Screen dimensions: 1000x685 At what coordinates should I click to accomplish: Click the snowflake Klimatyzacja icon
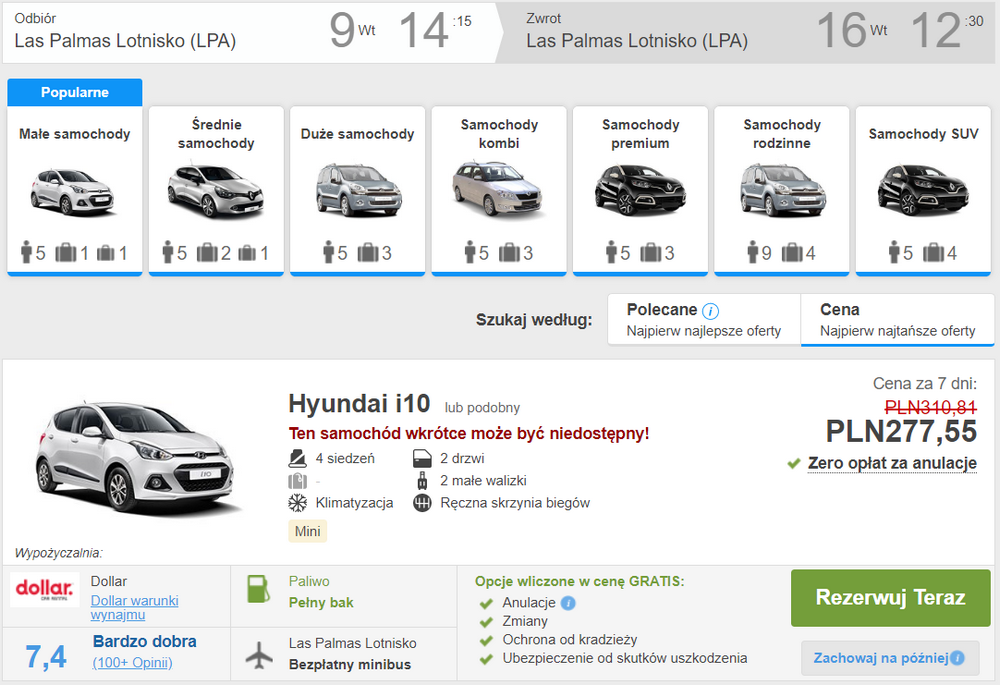point(297,503)
